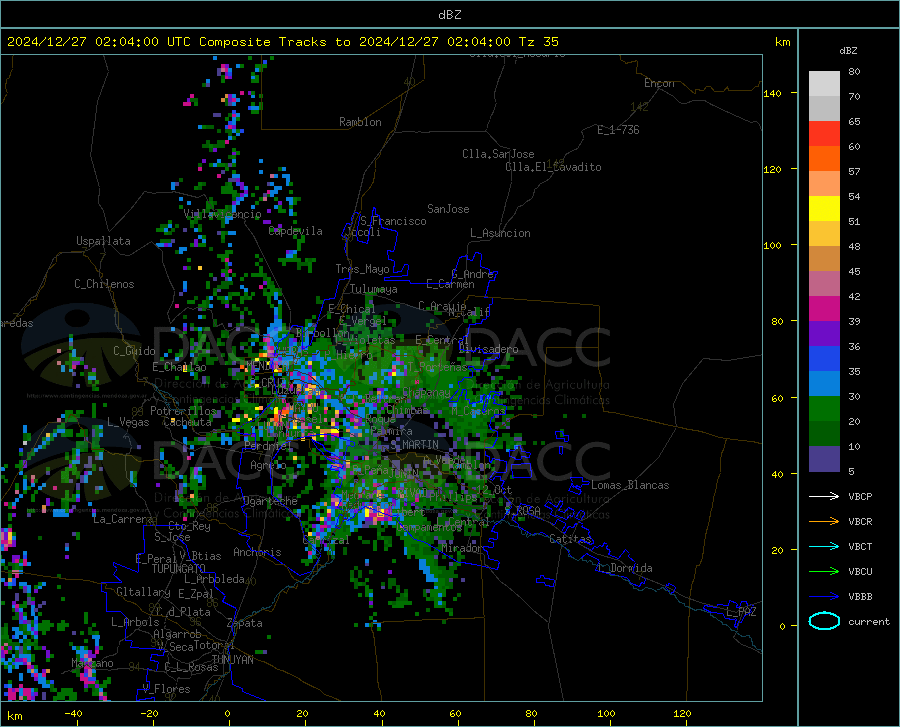Screen dimensions: 900x727
Task: Click the 'Tres_Mayo' map label
Action: pyautogui.click(x=362, y=269)
